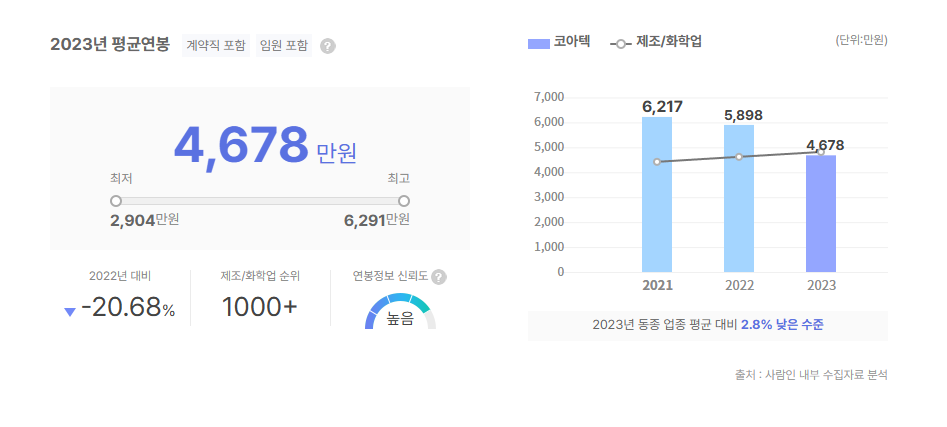Click the 1000+ ranking value
The height and width of the screenshot is (427, 947).
[x=260, y=308]
